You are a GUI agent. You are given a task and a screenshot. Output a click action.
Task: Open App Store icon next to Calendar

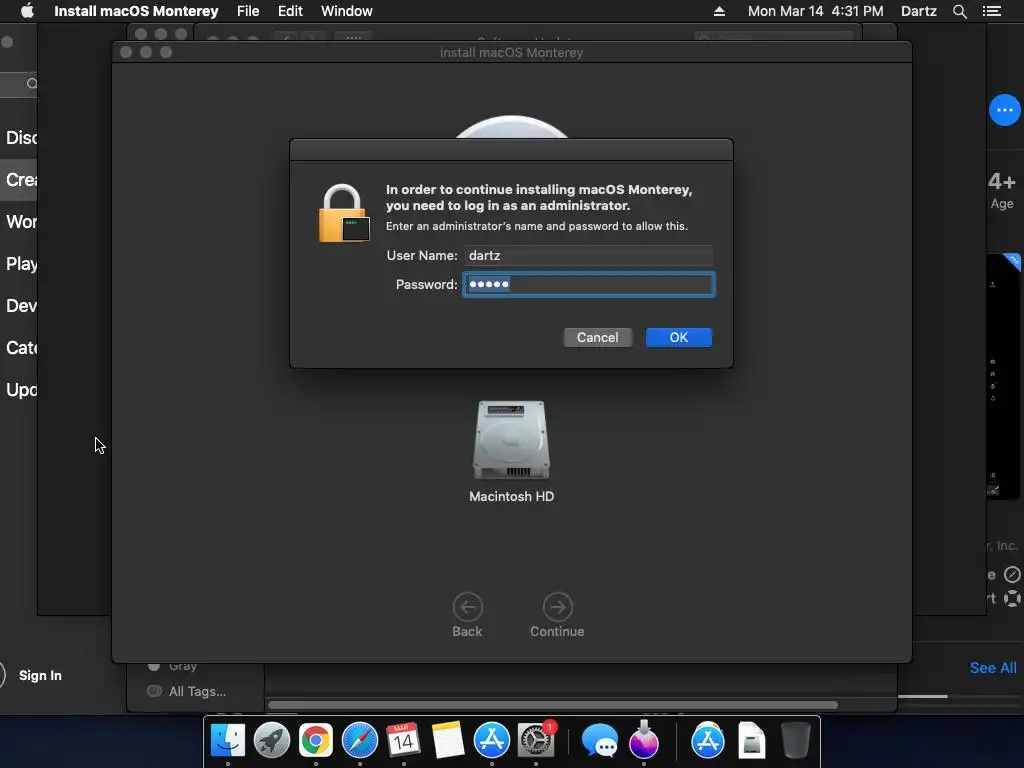click(x=491, y=741)
